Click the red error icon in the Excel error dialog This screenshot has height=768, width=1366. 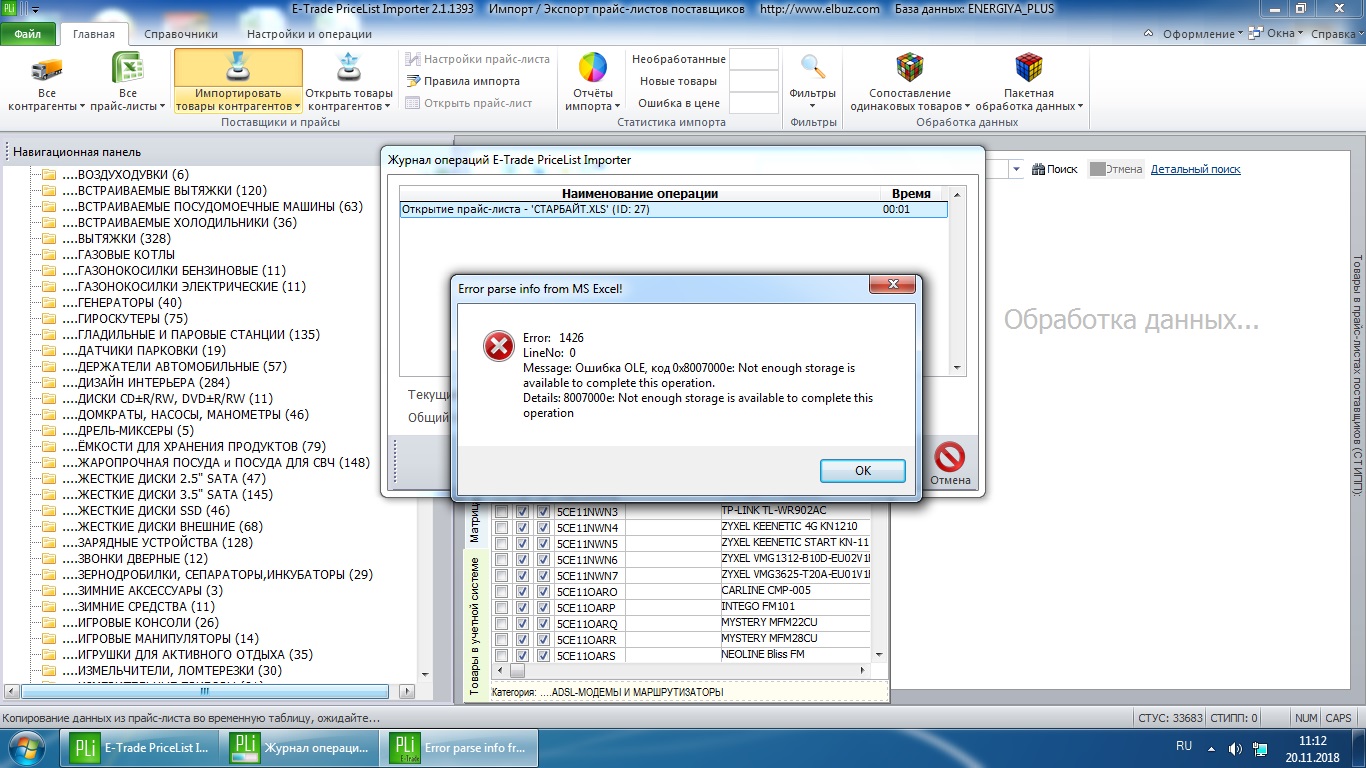pyautogui.click(x=498, y=346)
